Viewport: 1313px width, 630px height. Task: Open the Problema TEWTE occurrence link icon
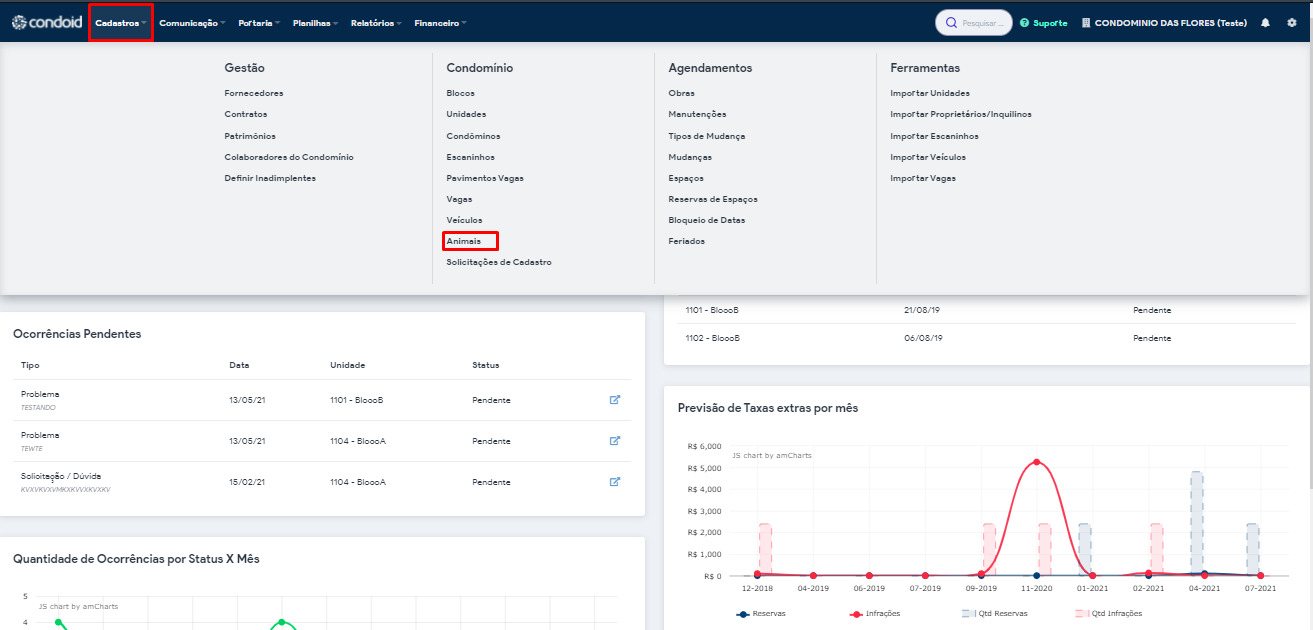point(615,441)
